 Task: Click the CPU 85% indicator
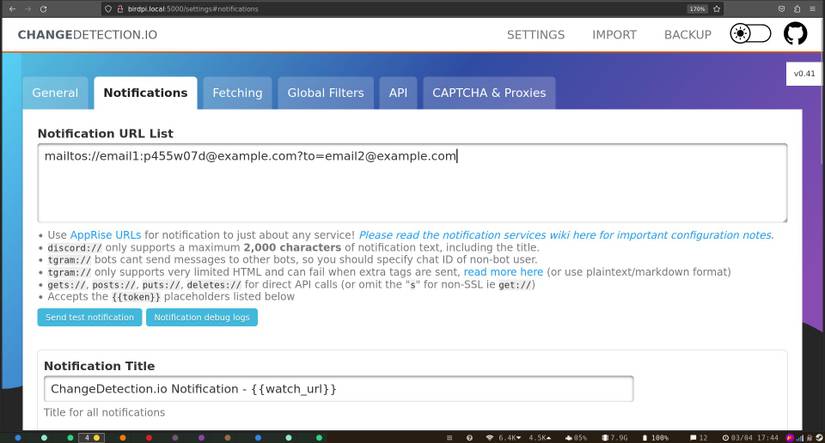pyautogui.click(x=576, y=438)
